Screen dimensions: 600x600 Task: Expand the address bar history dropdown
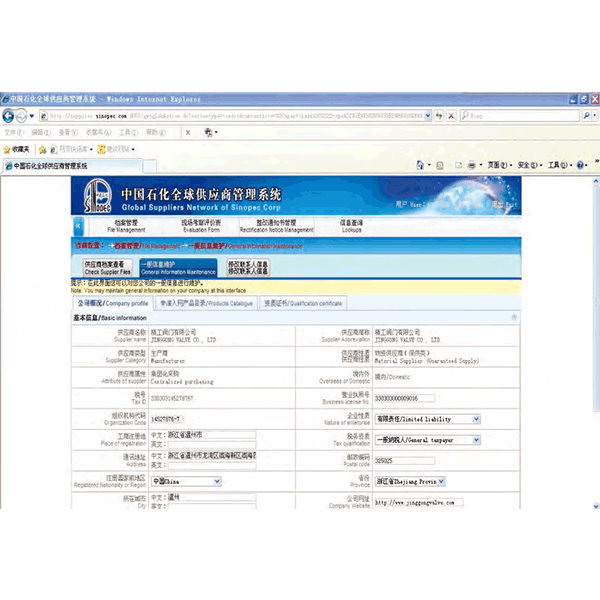(x=428, y=116)
